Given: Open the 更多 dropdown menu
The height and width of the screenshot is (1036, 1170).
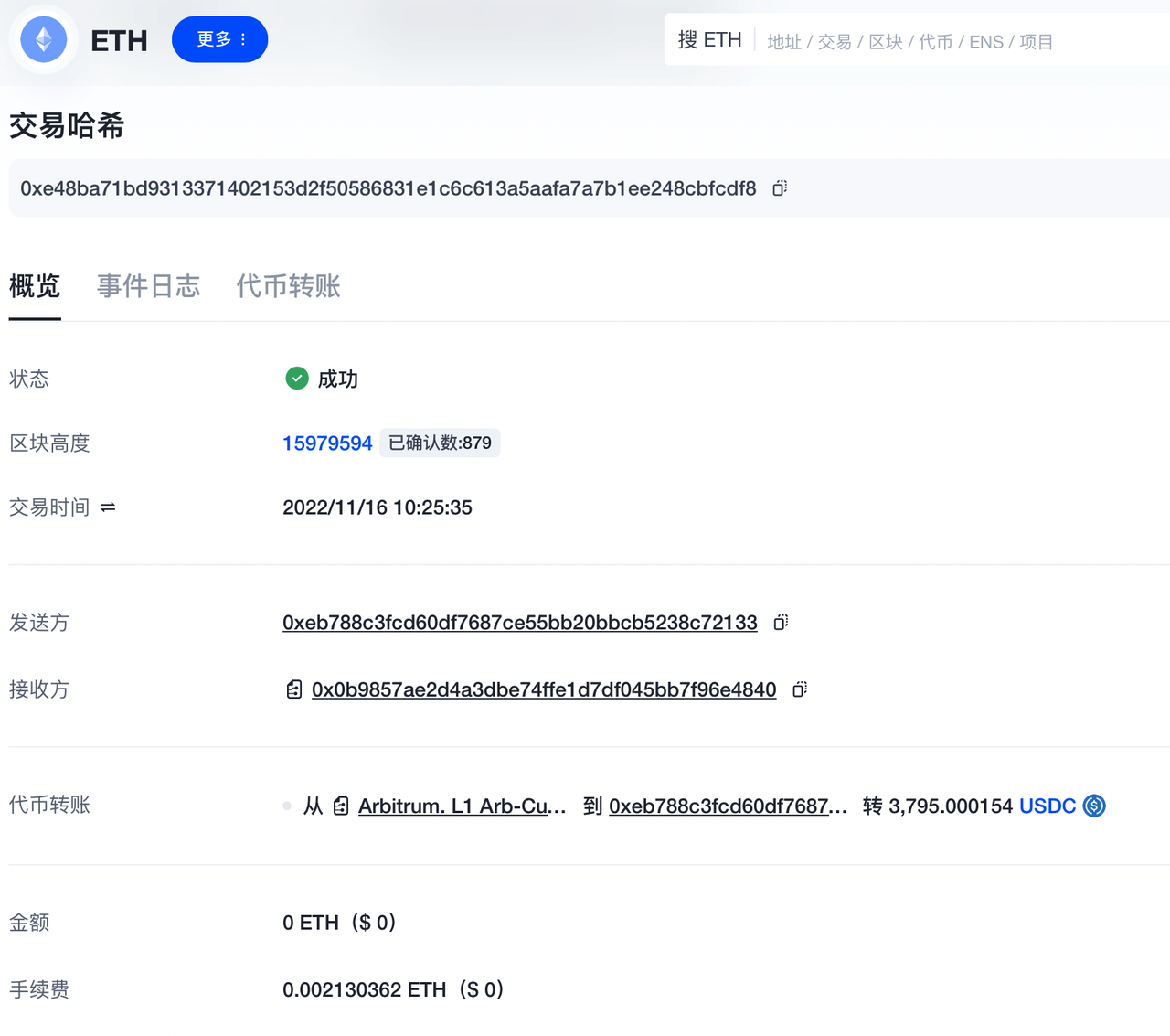Looking at the screenshot, I should pos(220,39).
